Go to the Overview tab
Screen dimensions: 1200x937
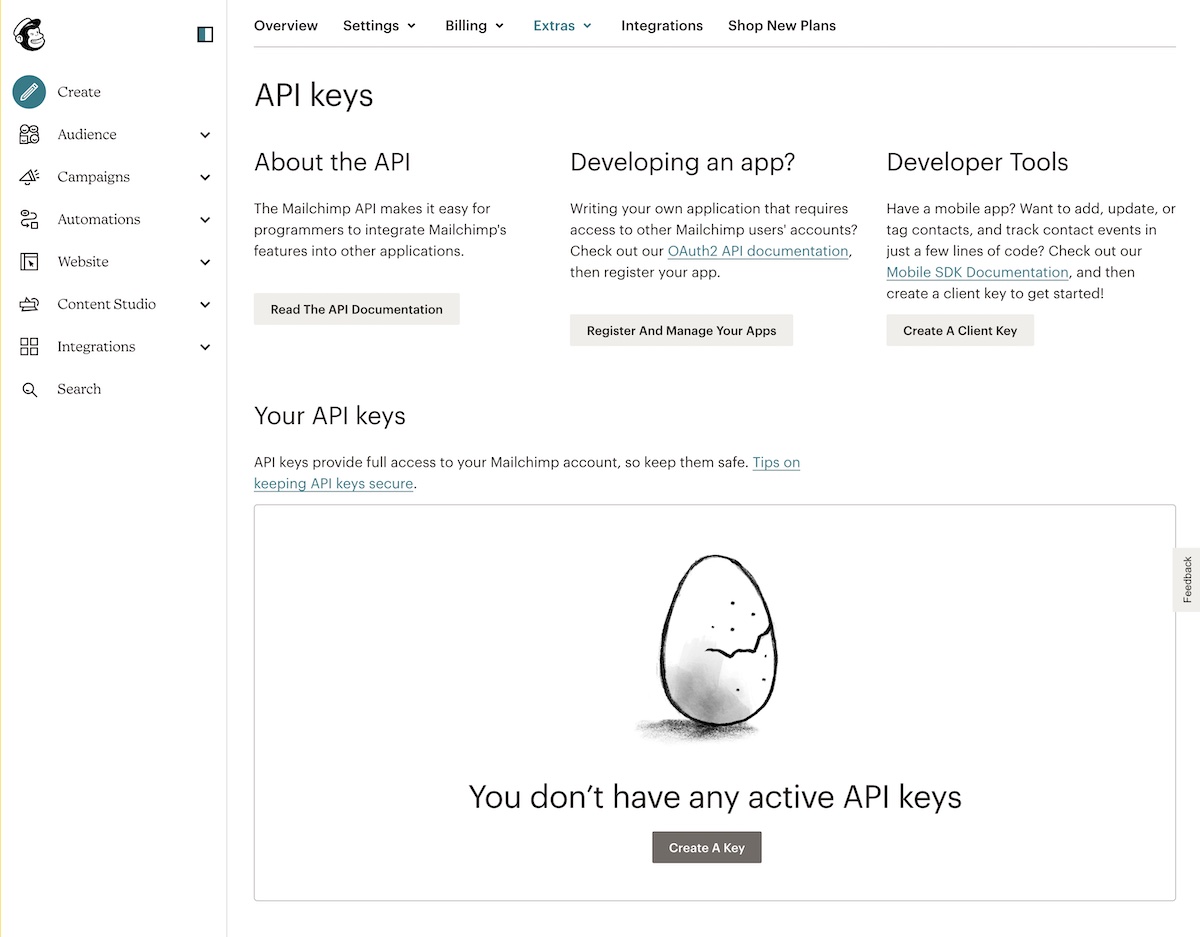[x=286, y=25]
